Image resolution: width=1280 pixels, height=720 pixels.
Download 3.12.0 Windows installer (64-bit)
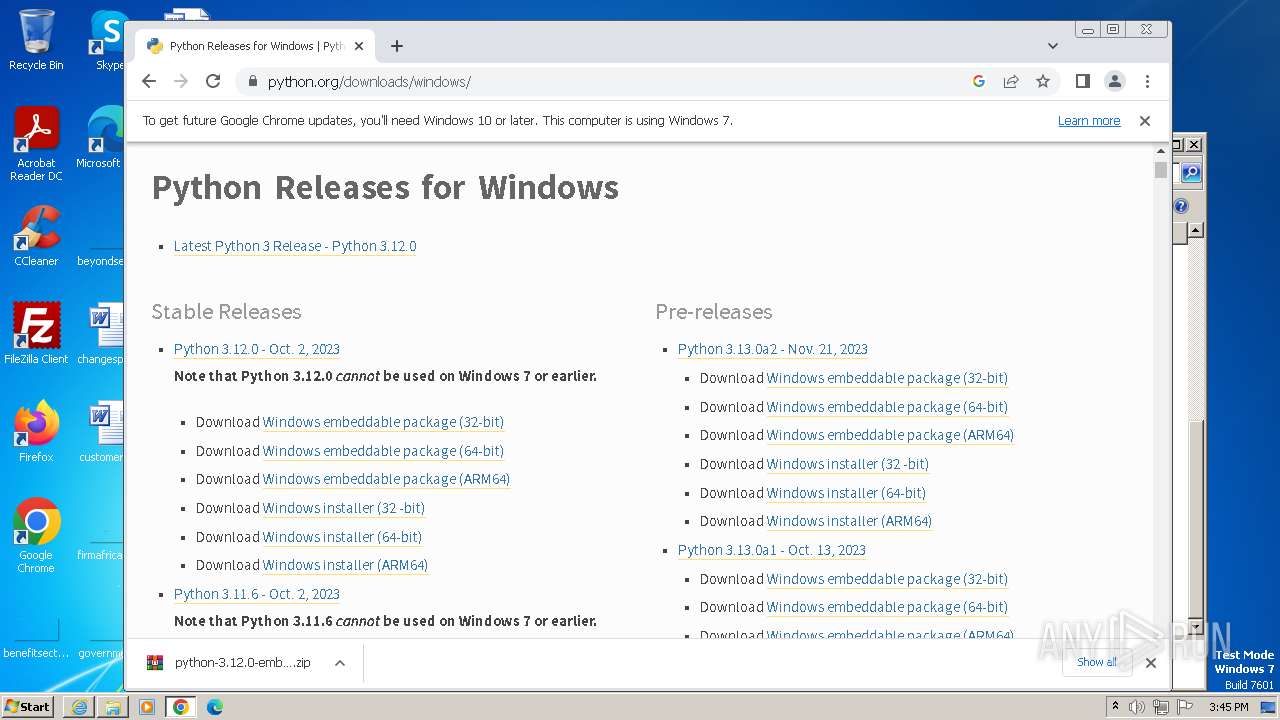(x=342, y=537)
